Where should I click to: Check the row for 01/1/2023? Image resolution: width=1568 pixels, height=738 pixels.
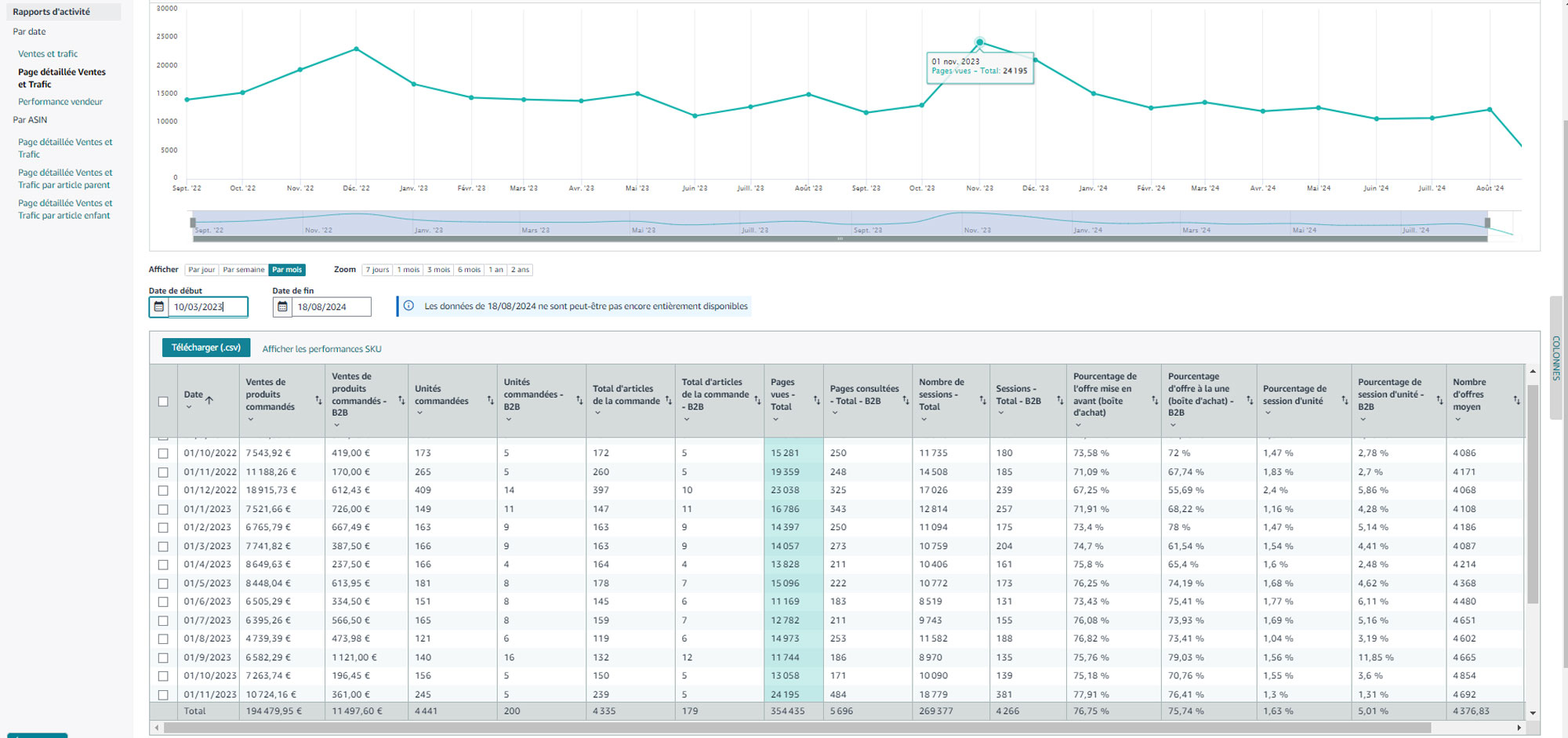click(x=163, y=509)
